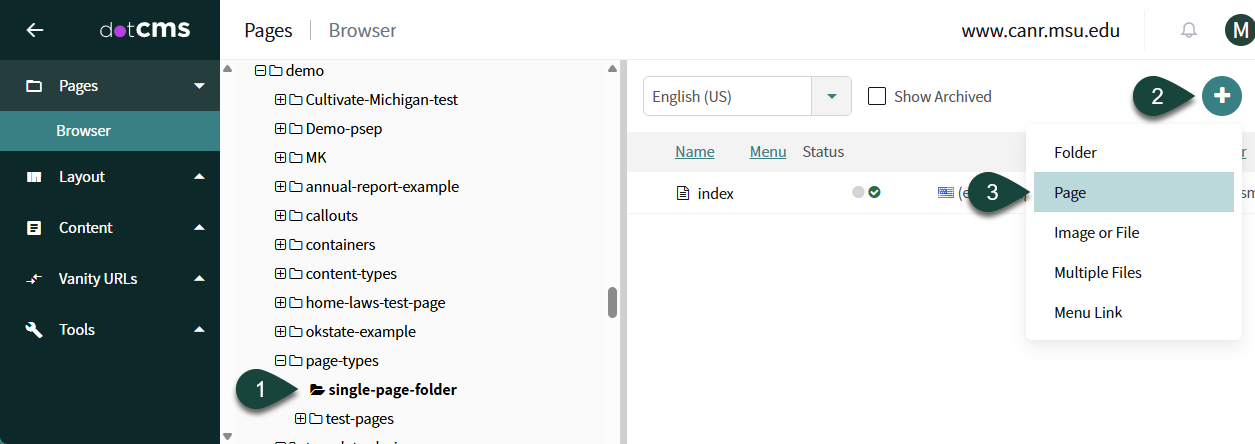Select Page from the add menu
This screenshot has width=1255, height=444.
(1070, 193)
